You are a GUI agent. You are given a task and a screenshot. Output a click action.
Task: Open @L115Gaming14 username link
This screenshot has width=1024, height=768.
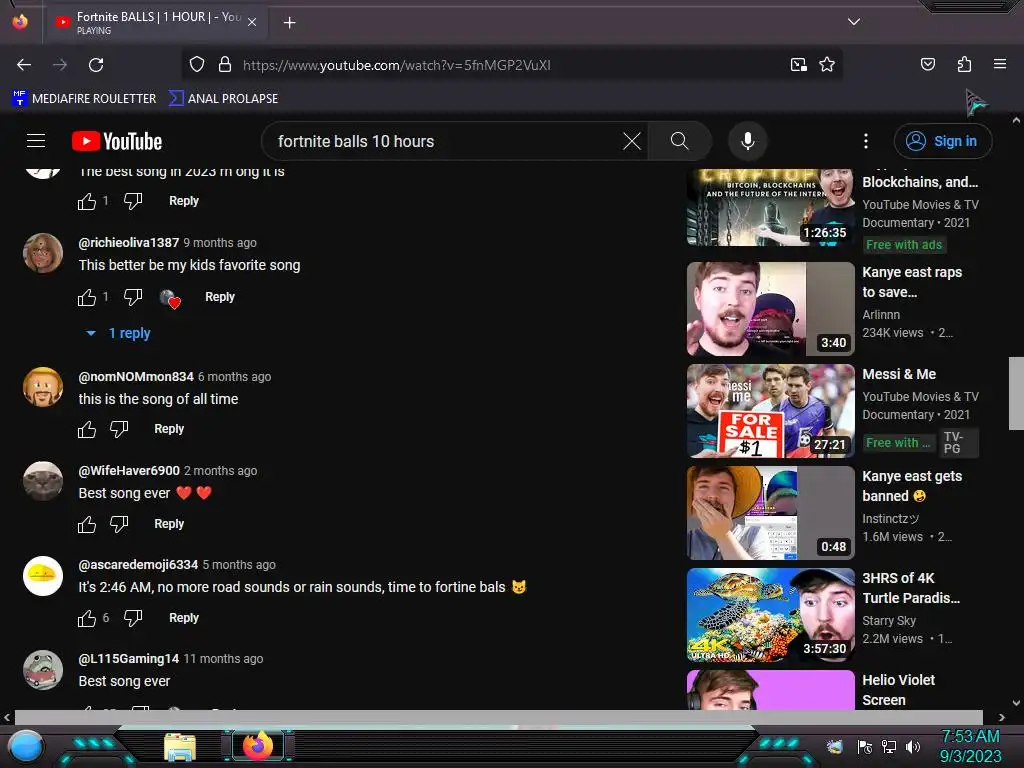pyautogui.click(x=129, y=658)
